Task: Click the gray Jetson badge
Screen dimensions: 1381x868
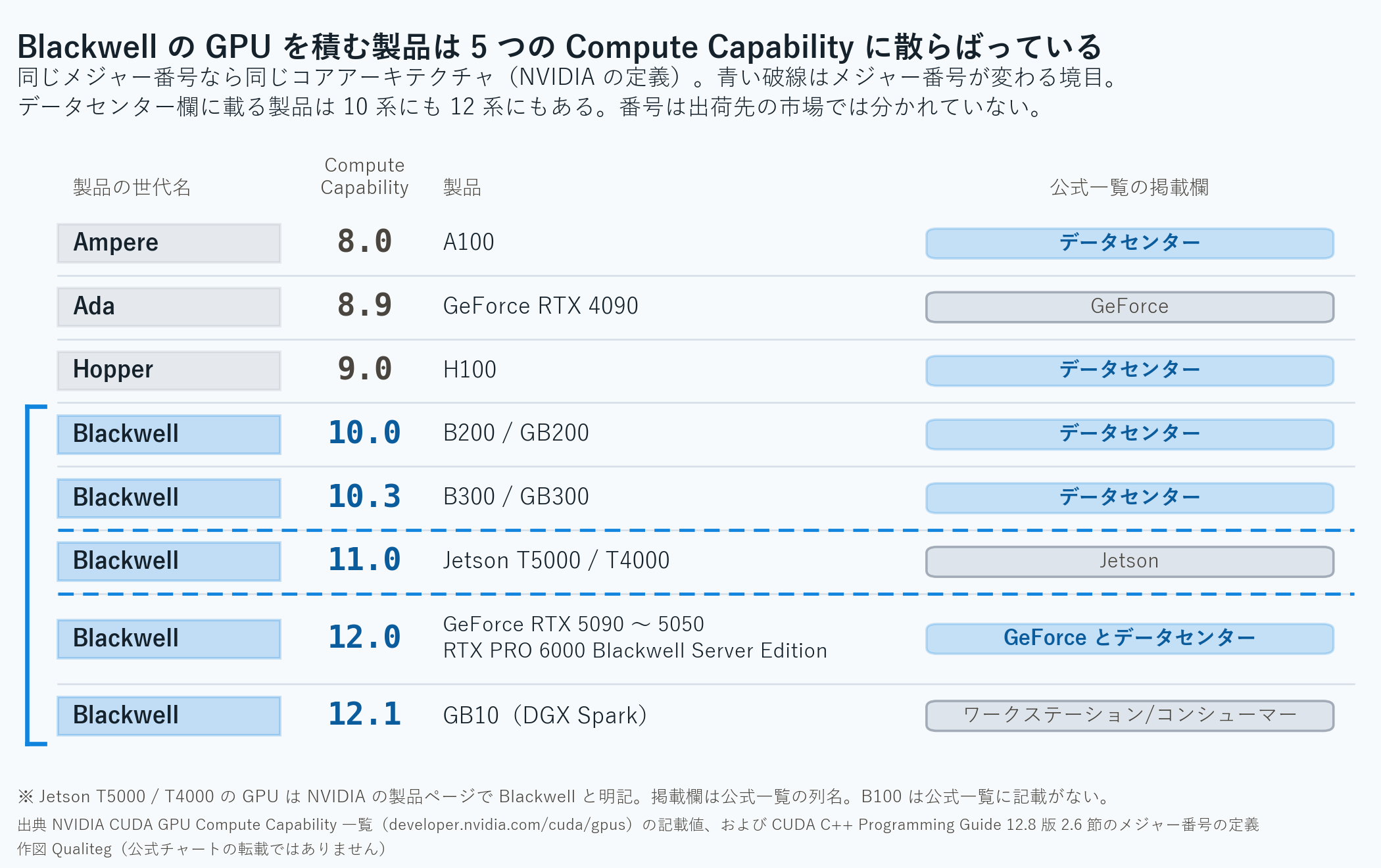Action: (1130, 562)
